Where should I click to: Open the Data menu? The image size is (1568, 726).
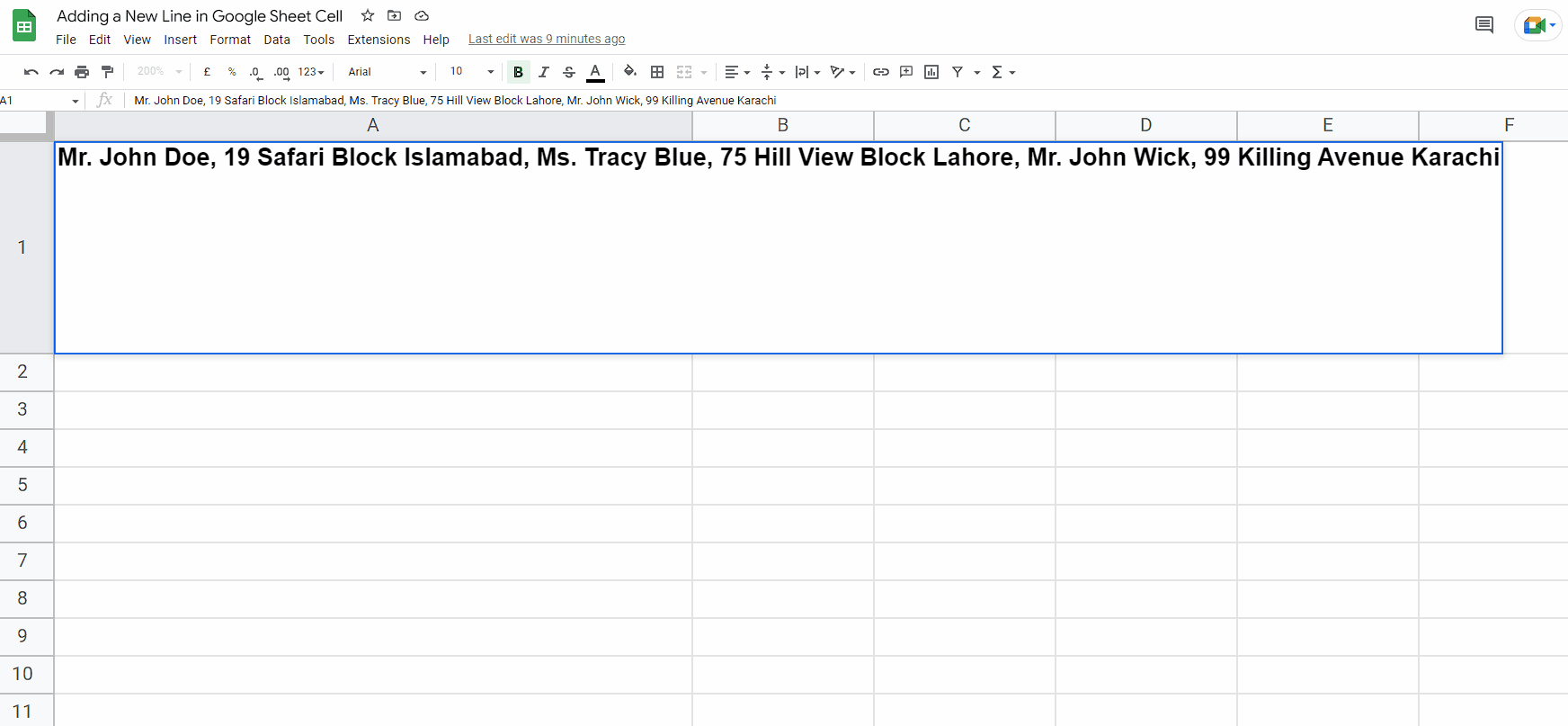click(x=277, y=40)
